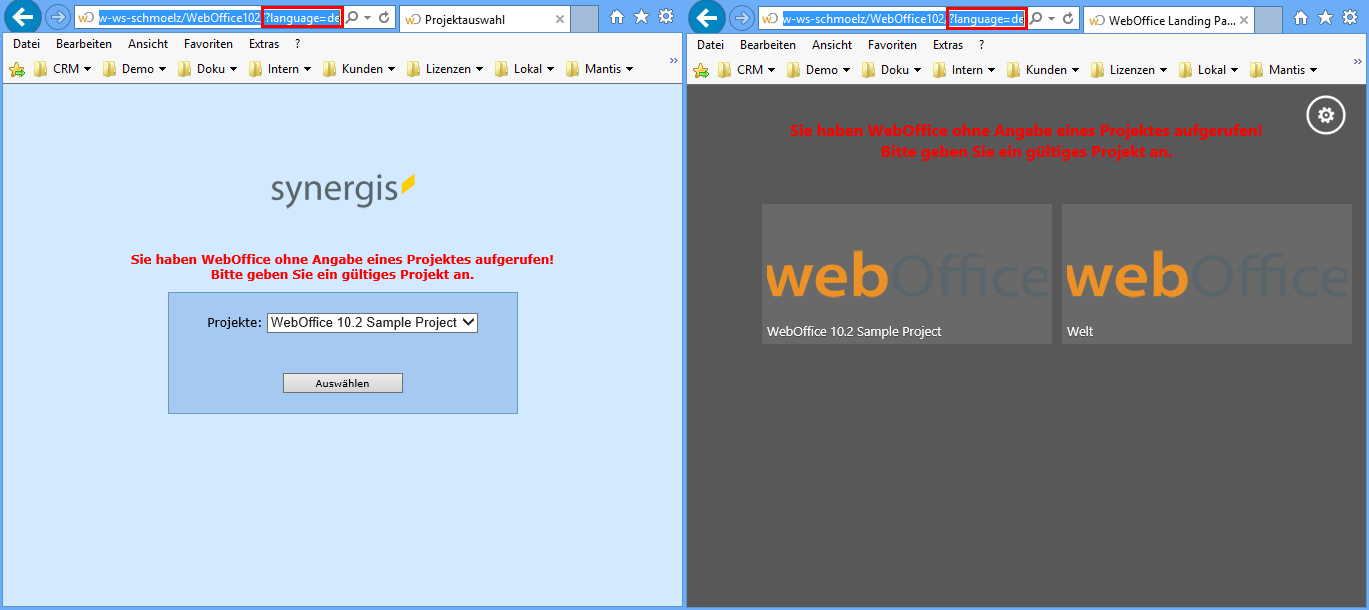Open the Ansicht menu in the right window
This screenshot has height=610, width=1369.
(x=832, y=44)
